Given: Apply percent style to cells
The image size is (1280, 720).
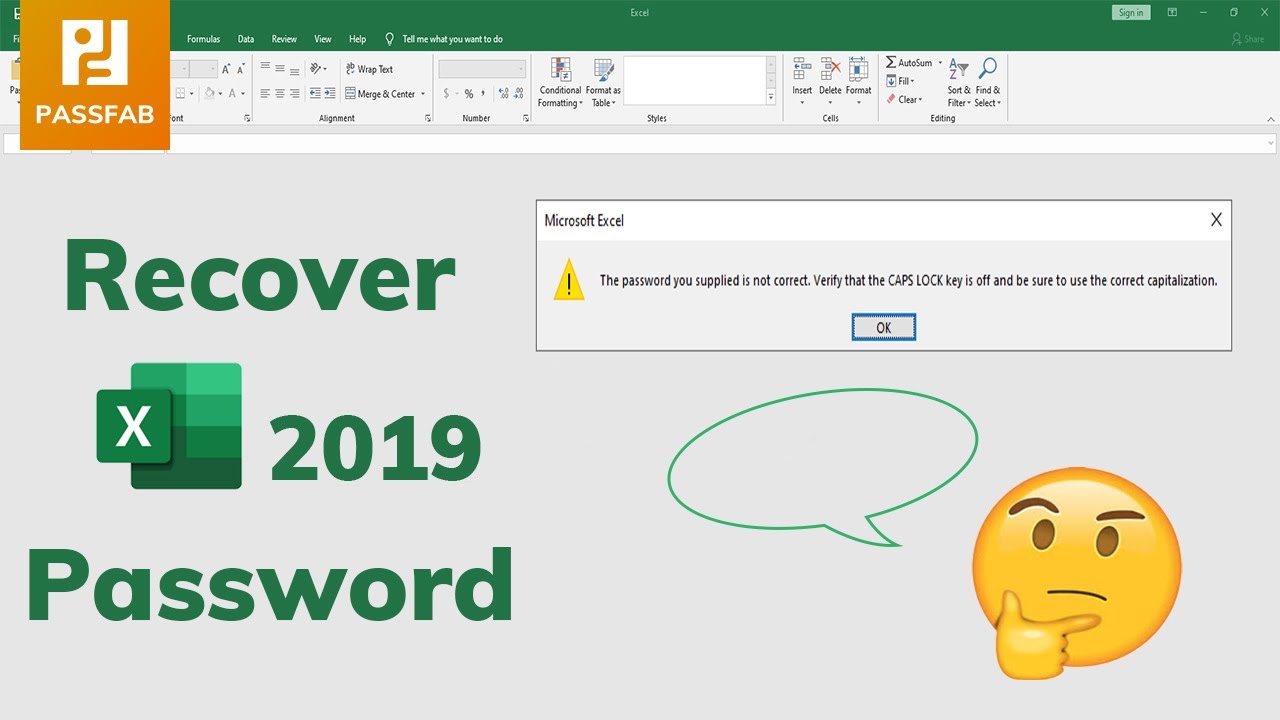Looking at the screenshot, I should click(468, 93).
